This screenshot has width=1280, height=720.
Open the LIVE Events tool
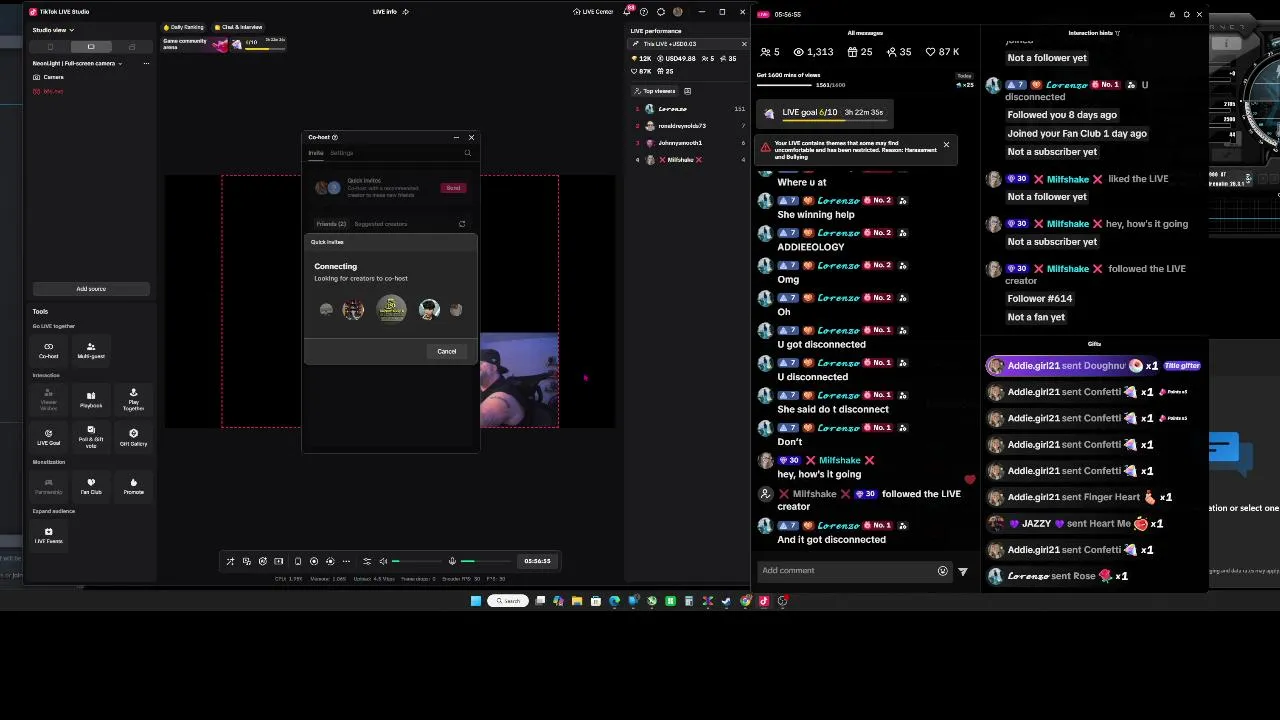pyautogui.click(x=48, y=535)
